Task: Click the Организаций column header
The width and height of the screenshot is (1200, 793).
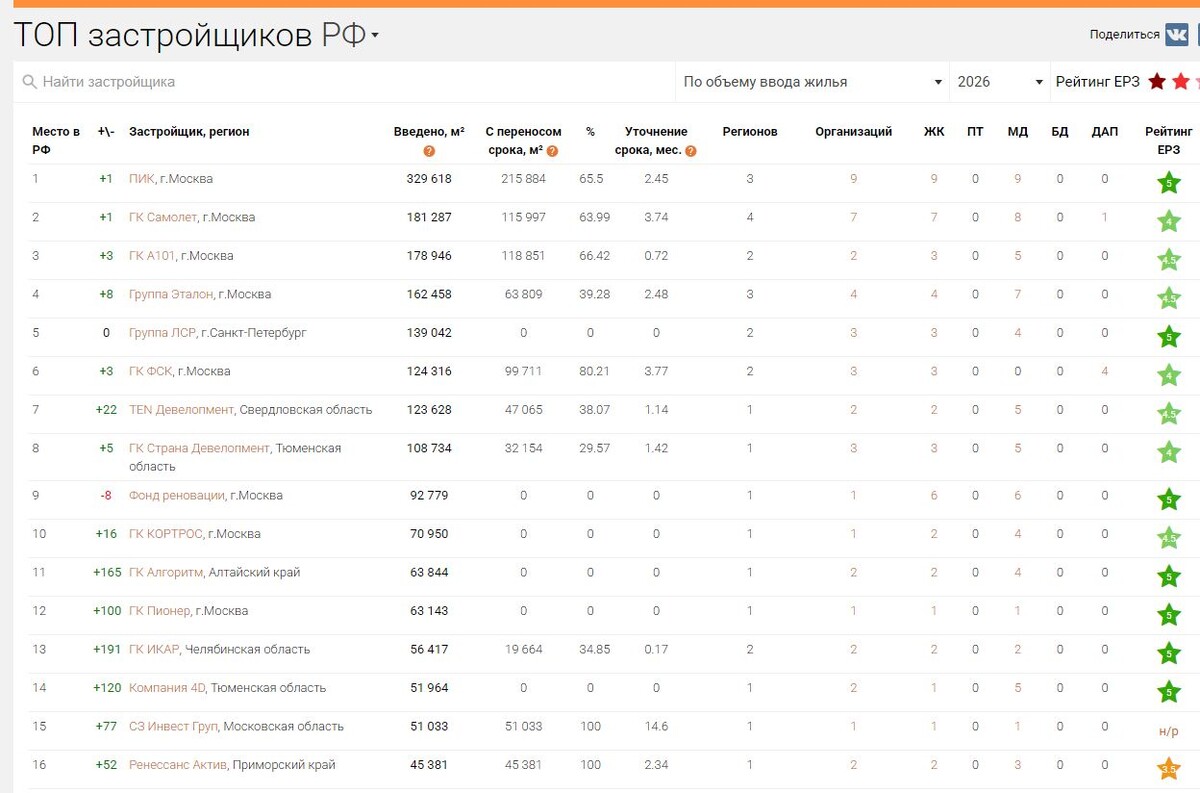Action: click(853, 132)
